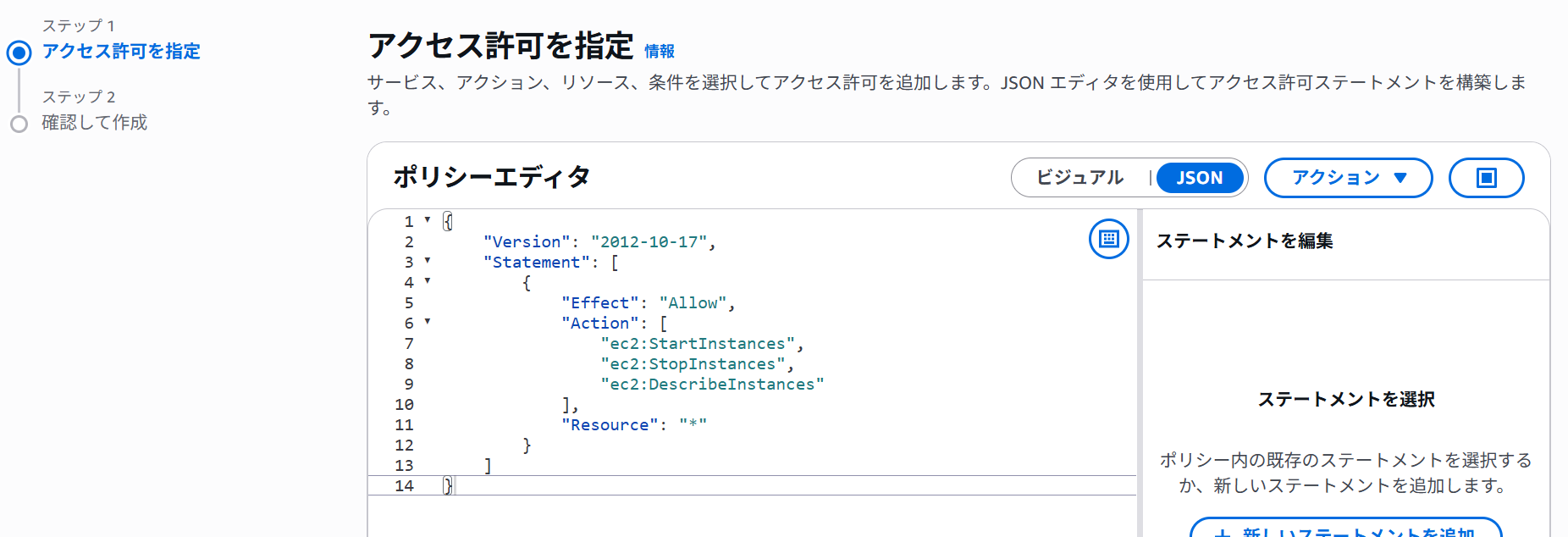The height and width of the screenshot is (537, 1568).
Task: Open the 情報 link next to heading
Action: (660, 52)
